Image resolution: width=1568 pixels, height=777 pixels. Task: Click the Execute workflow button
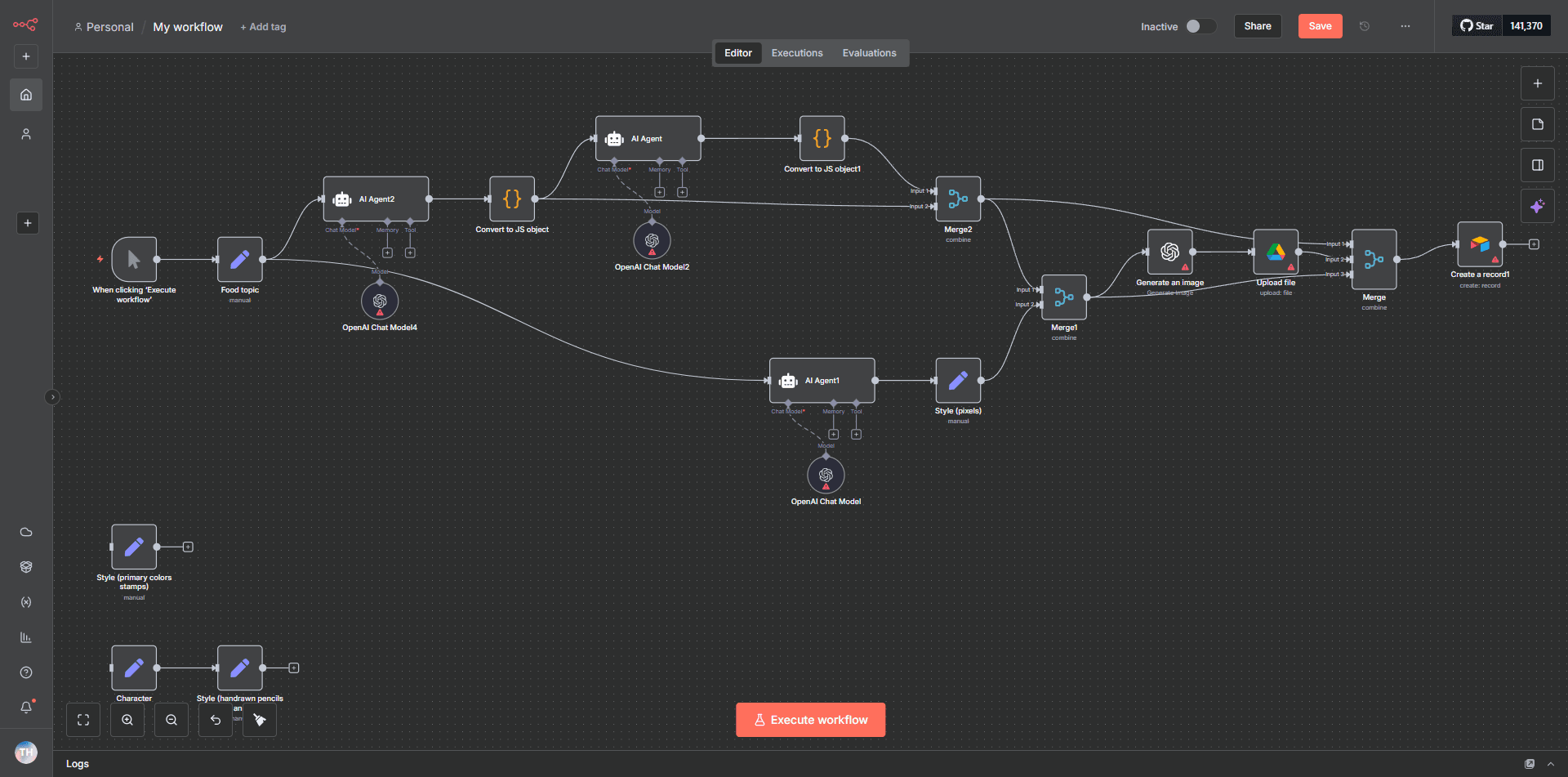coord(810,719)
